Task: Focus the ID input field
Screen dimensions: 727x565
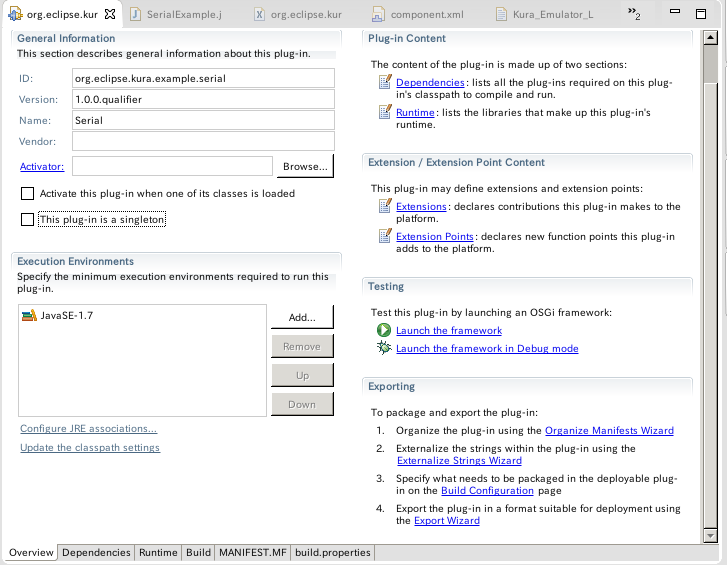Action: click(x=203, y=78)
